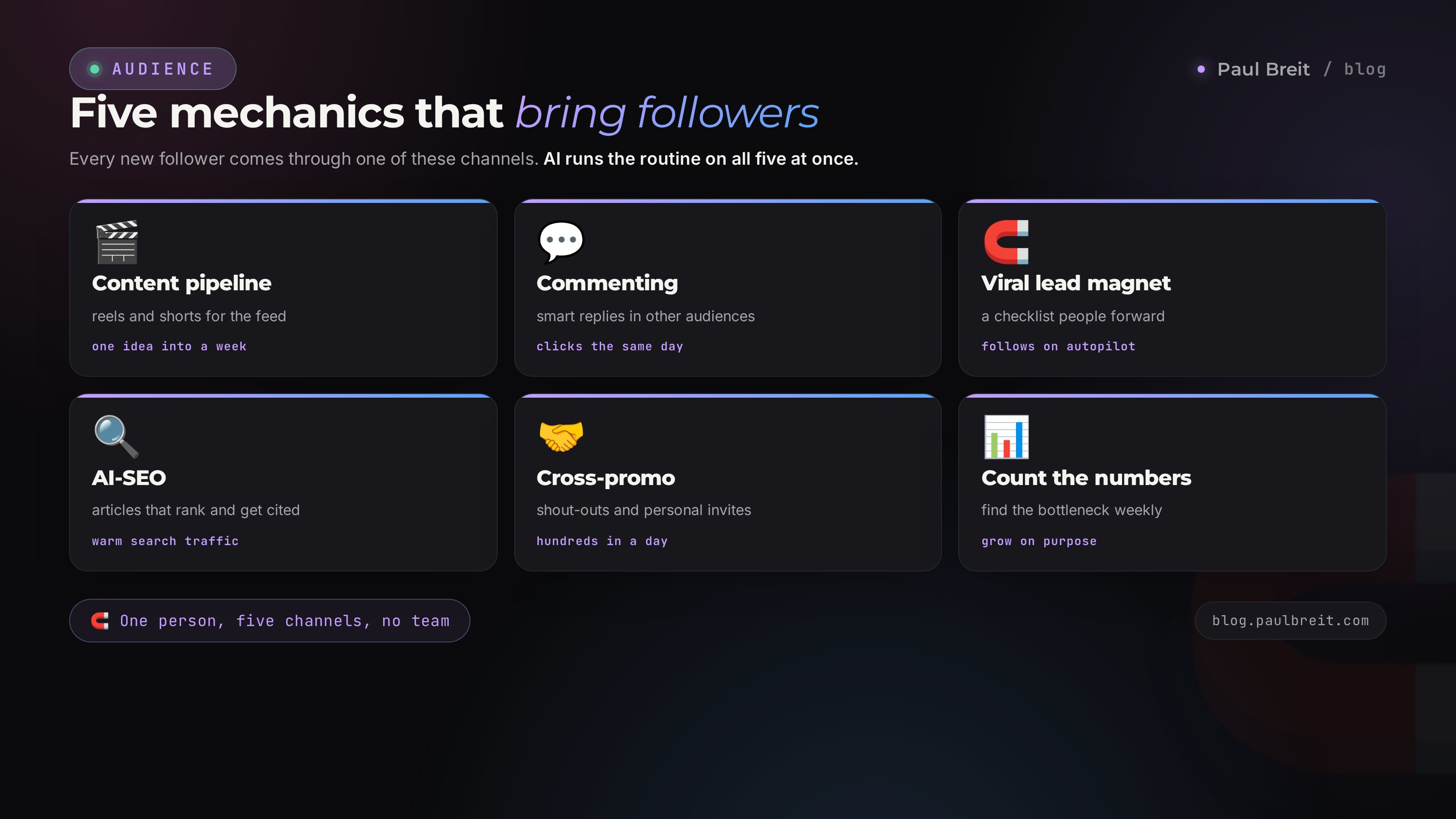Select the Count the numbers card title
The height and width of the screenshot is (819, 1456).
click(1086, 478)
